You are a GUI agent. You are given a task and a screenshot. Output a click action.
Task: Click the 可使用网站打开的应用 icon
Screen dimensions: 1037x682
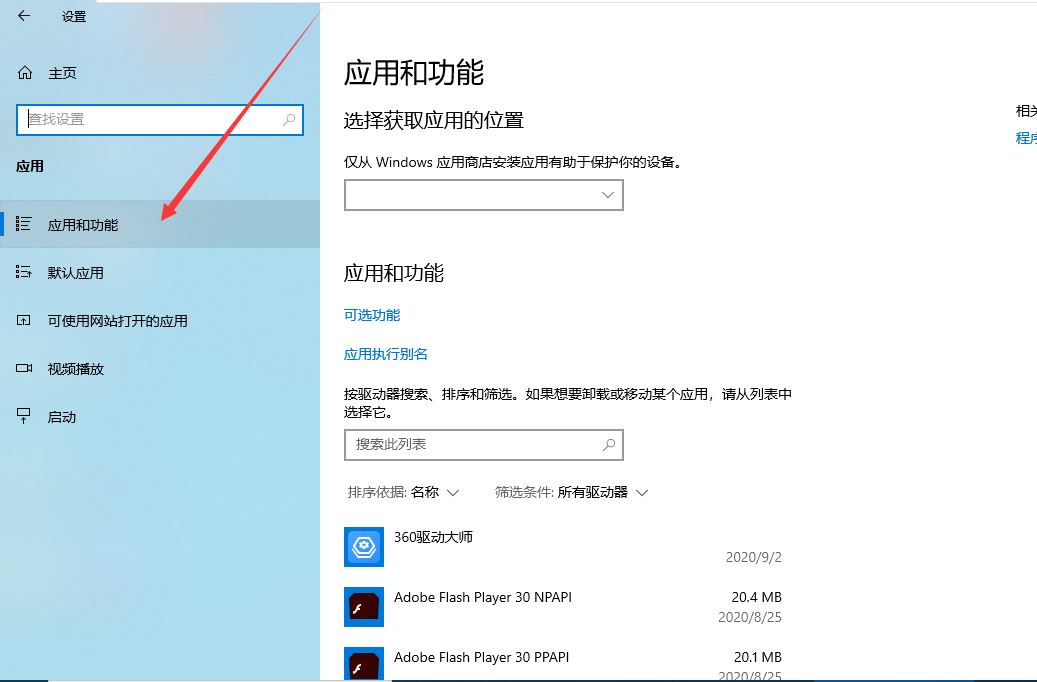(25, 321)
